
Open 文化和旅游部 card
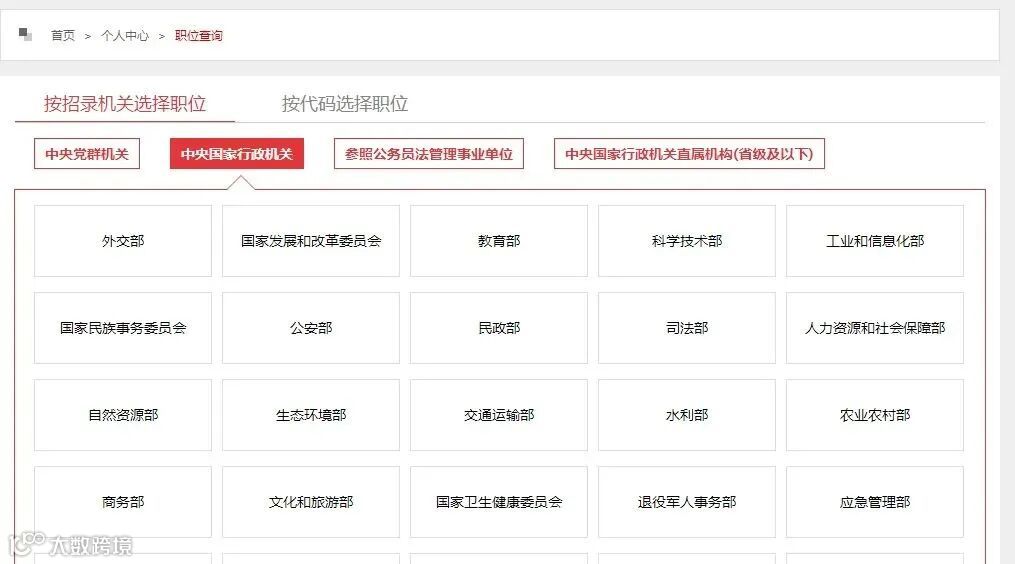pos(311,502)
